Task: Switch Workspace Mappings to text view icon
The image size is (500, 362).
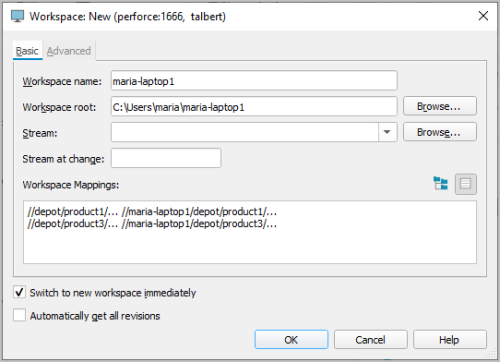Action: tap(466, 184)
